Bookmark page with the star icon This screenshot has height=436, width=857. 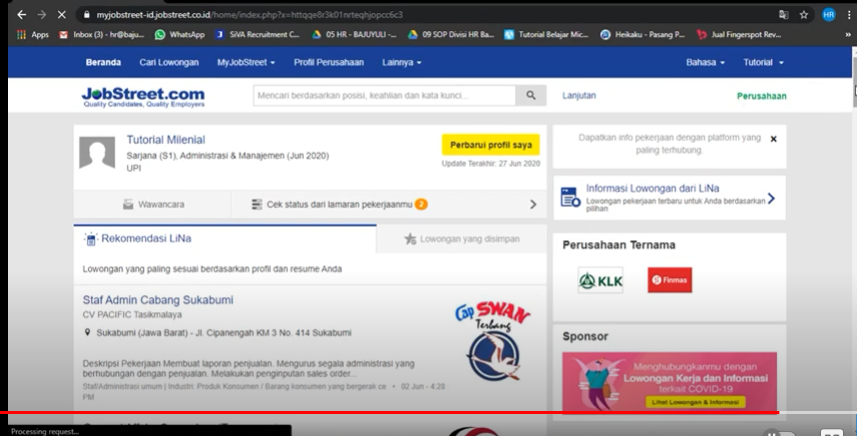tap(804, 15)
